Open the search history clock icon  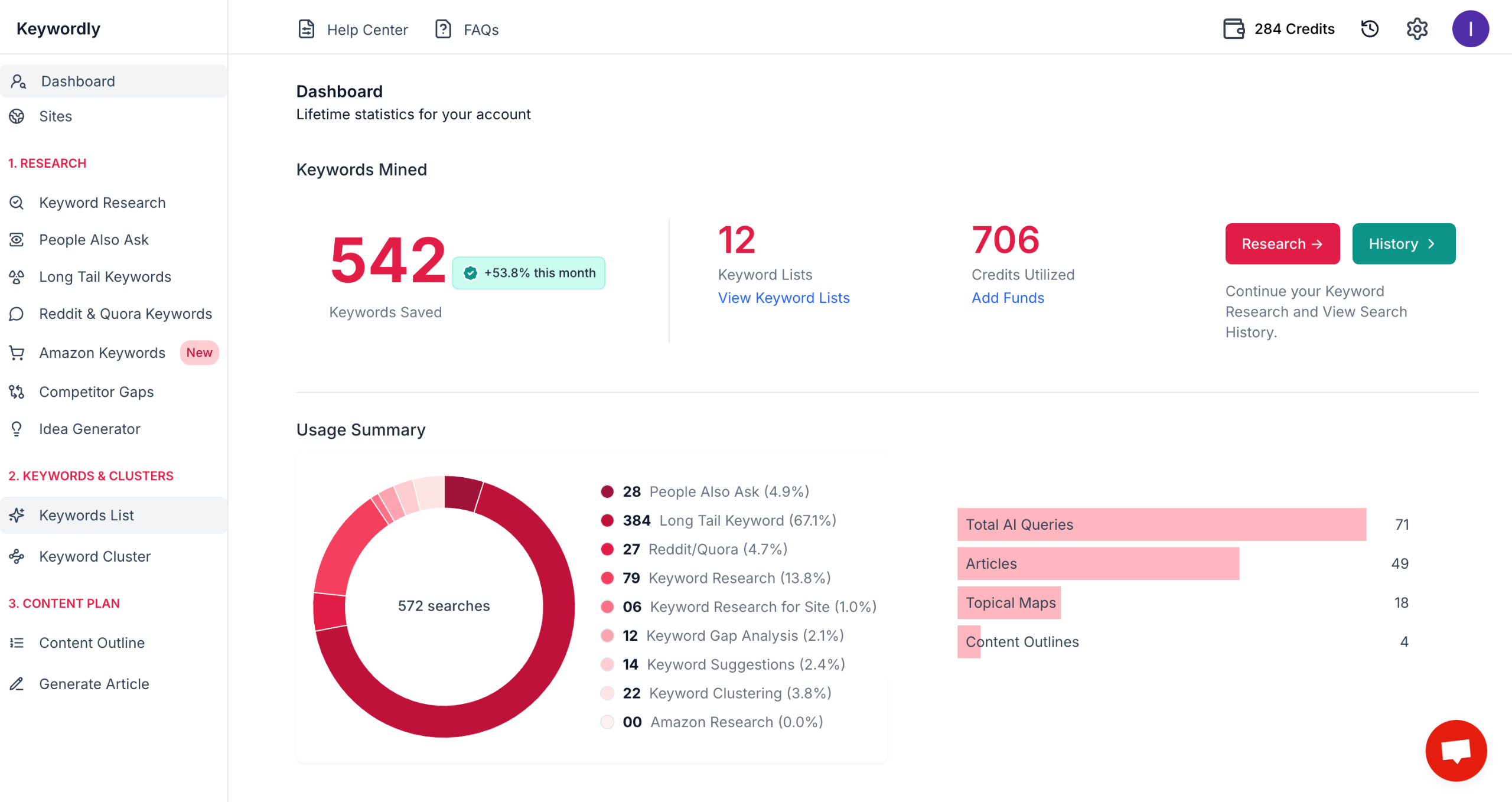(1370, 29)
